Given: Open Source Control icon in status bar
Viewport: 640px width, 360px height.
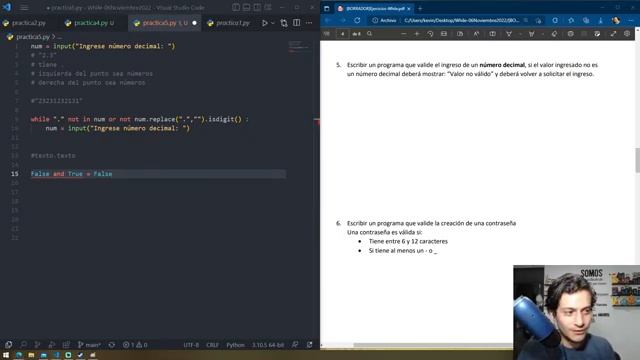Looking at the screenshot, I should click(37, 345).
